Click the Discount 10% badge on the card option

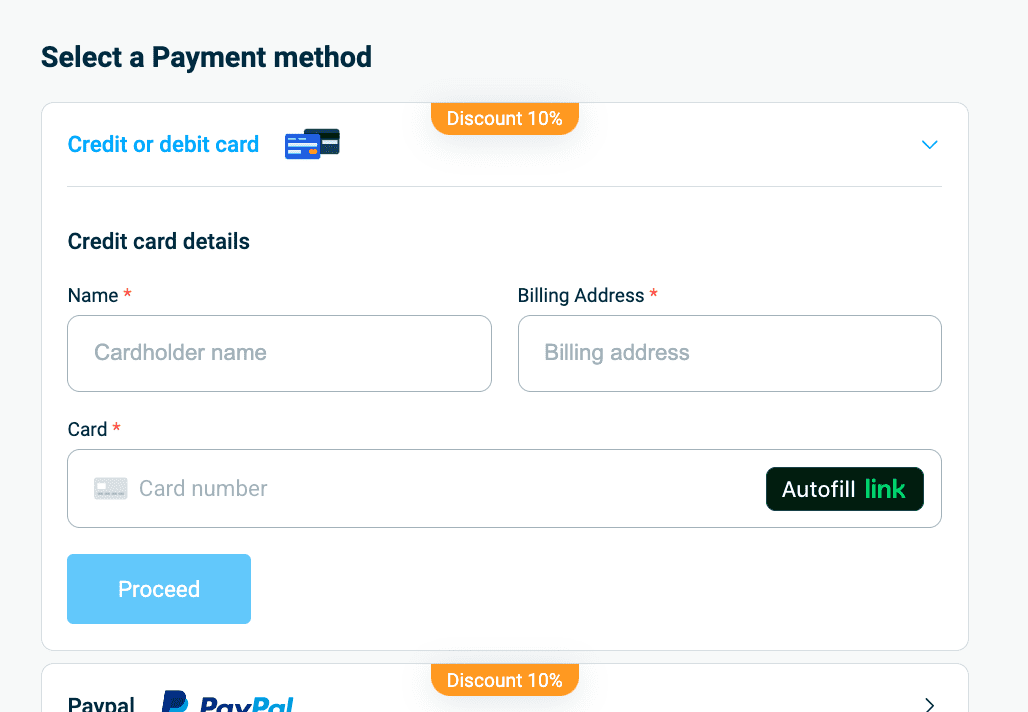[x=505, y=118]
